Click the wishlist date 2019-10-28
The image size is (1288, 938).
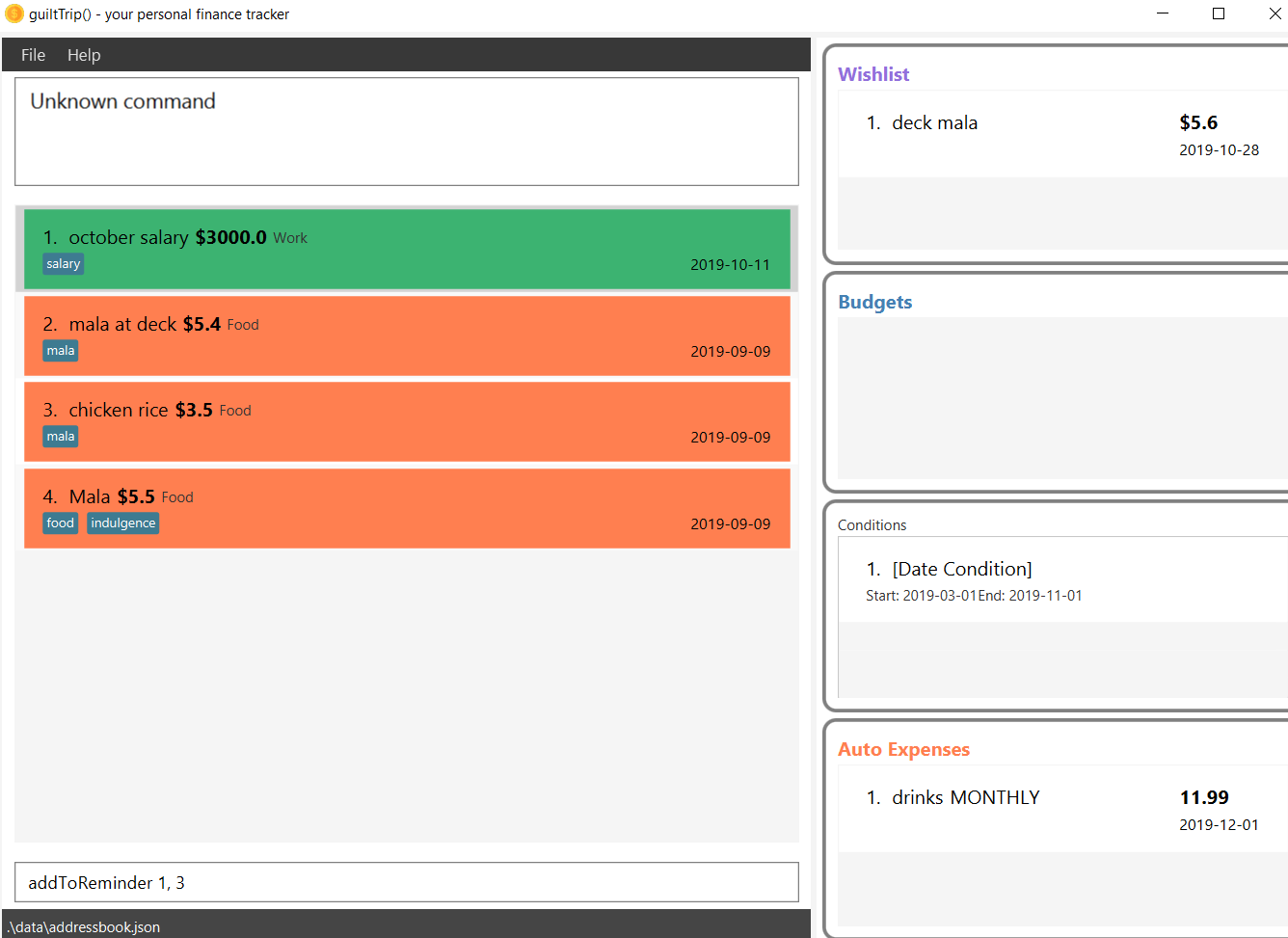tap(1220, 150)
